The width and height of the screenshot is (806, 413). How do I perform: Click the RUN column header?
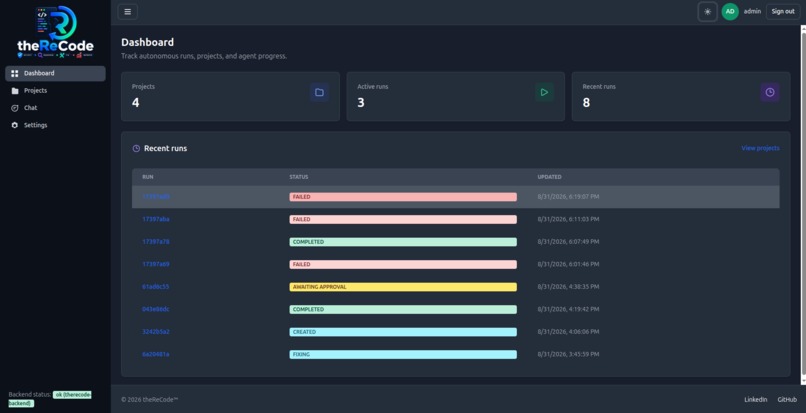click(x=148, y=177)
